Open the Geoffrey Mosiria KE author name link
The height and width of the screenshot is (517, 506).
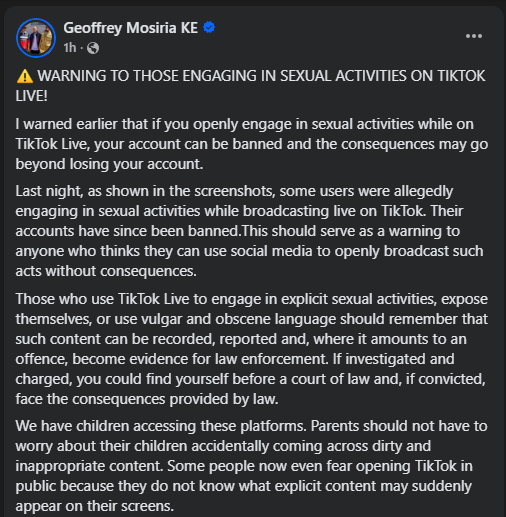[131, 28]
